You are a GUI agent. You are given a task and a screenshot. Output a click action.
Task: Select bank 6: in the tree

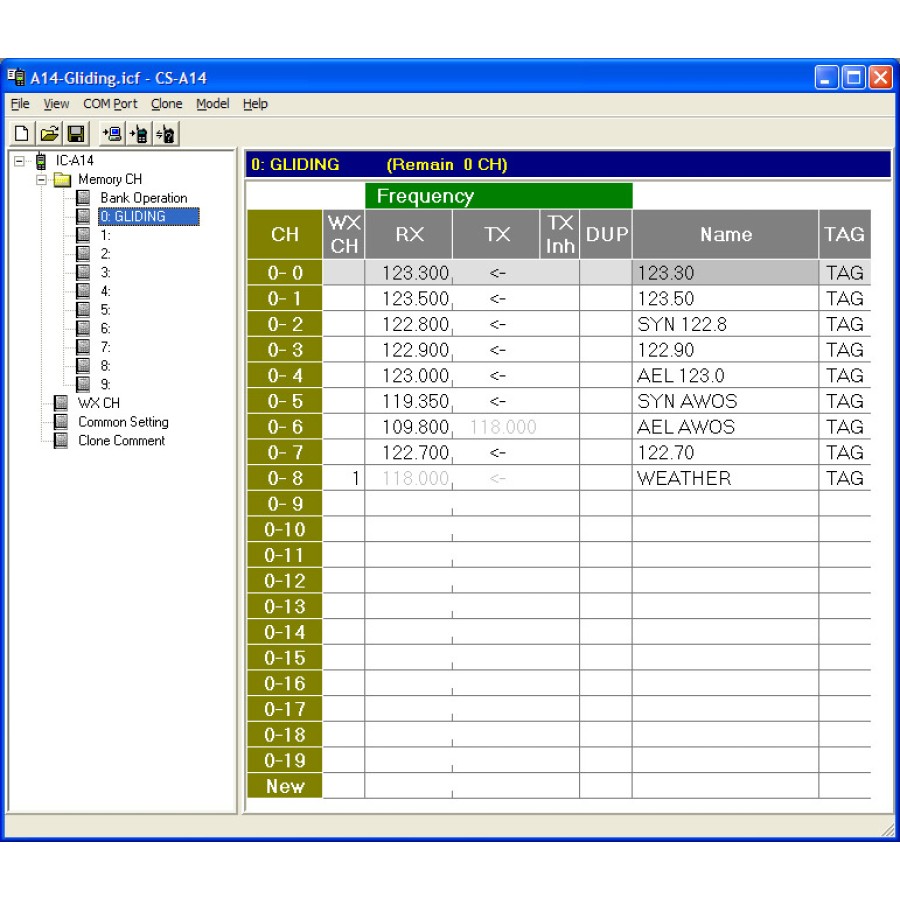106,328
